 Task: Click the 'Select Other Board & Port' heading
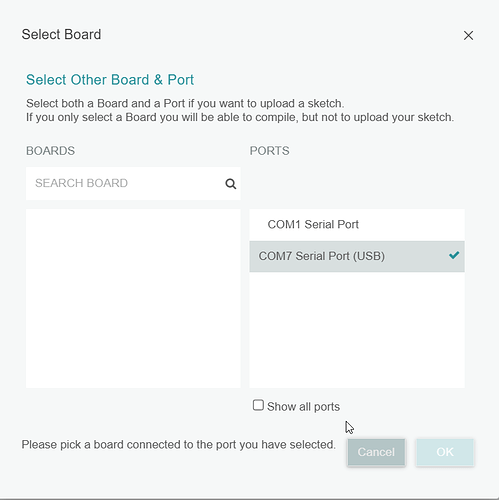coord(110,80)
